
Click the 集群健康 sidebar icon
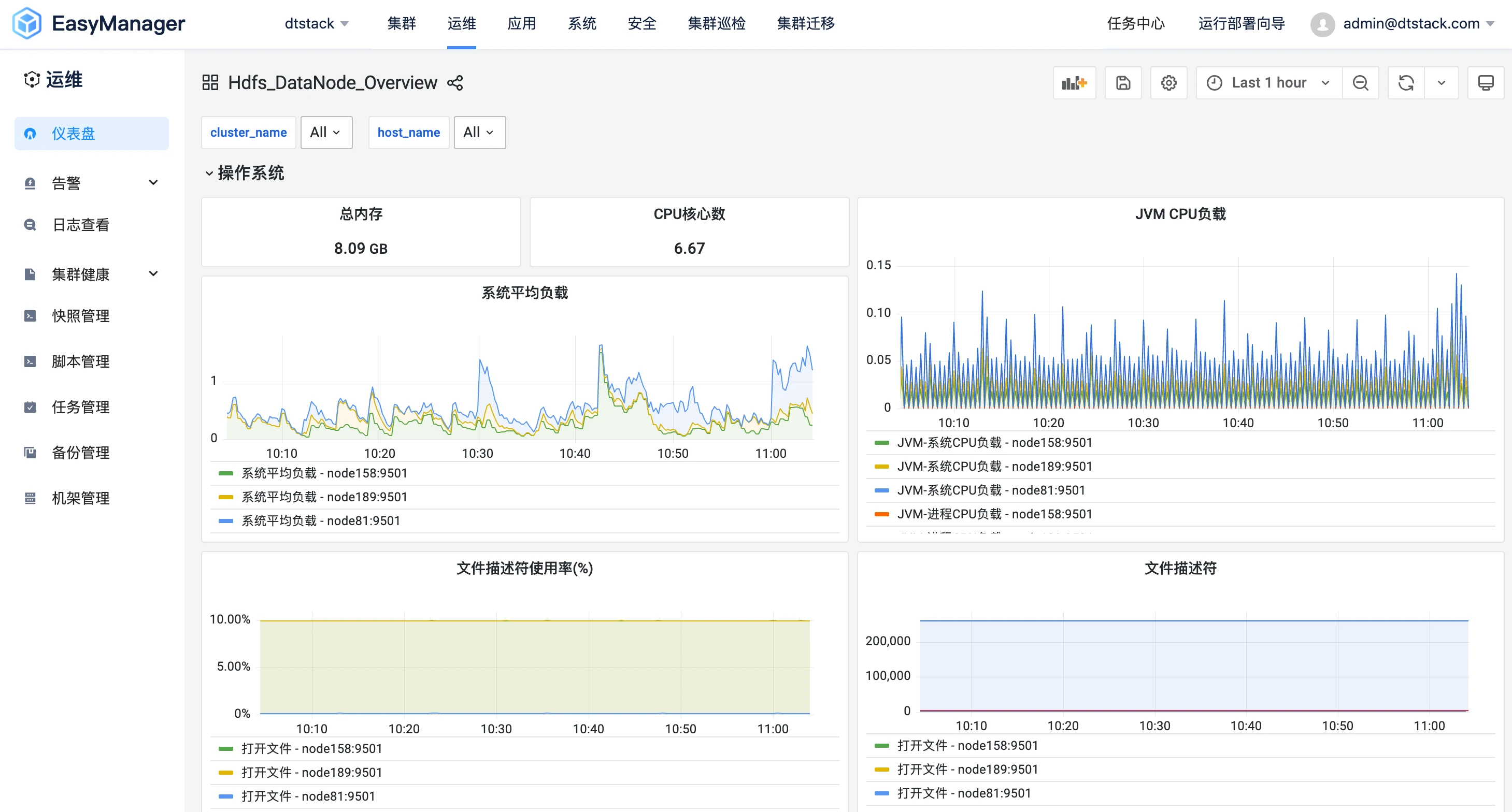(30, 274)
